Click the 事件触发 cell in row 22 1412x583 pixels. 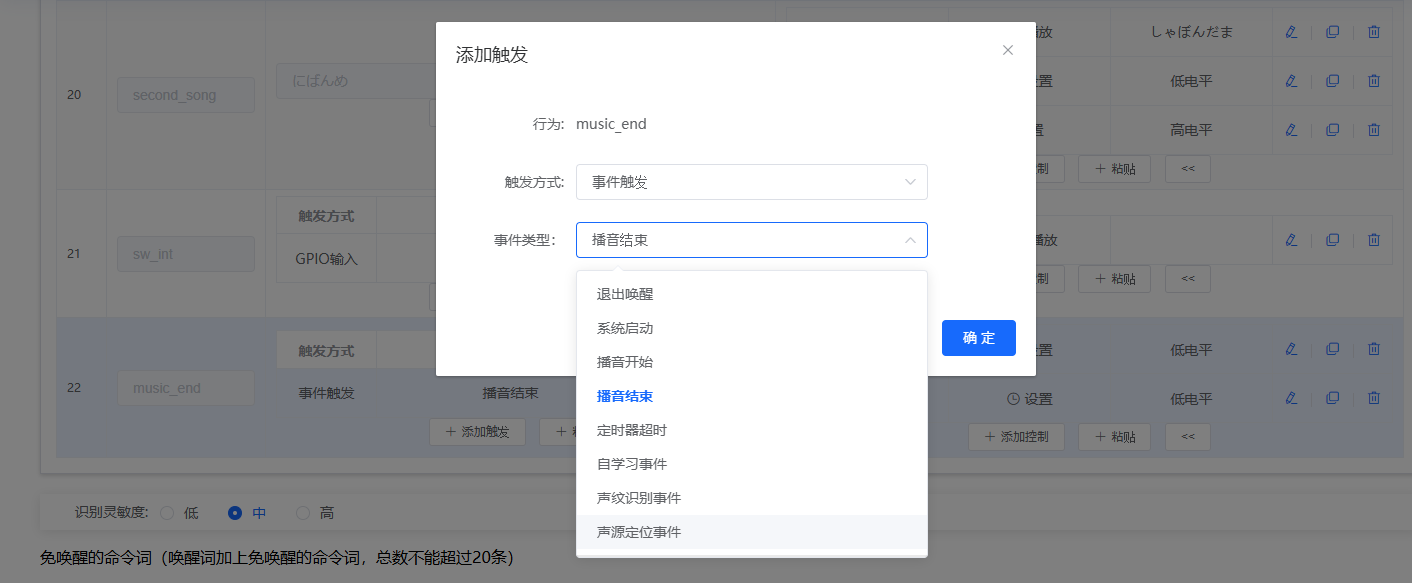326,393
